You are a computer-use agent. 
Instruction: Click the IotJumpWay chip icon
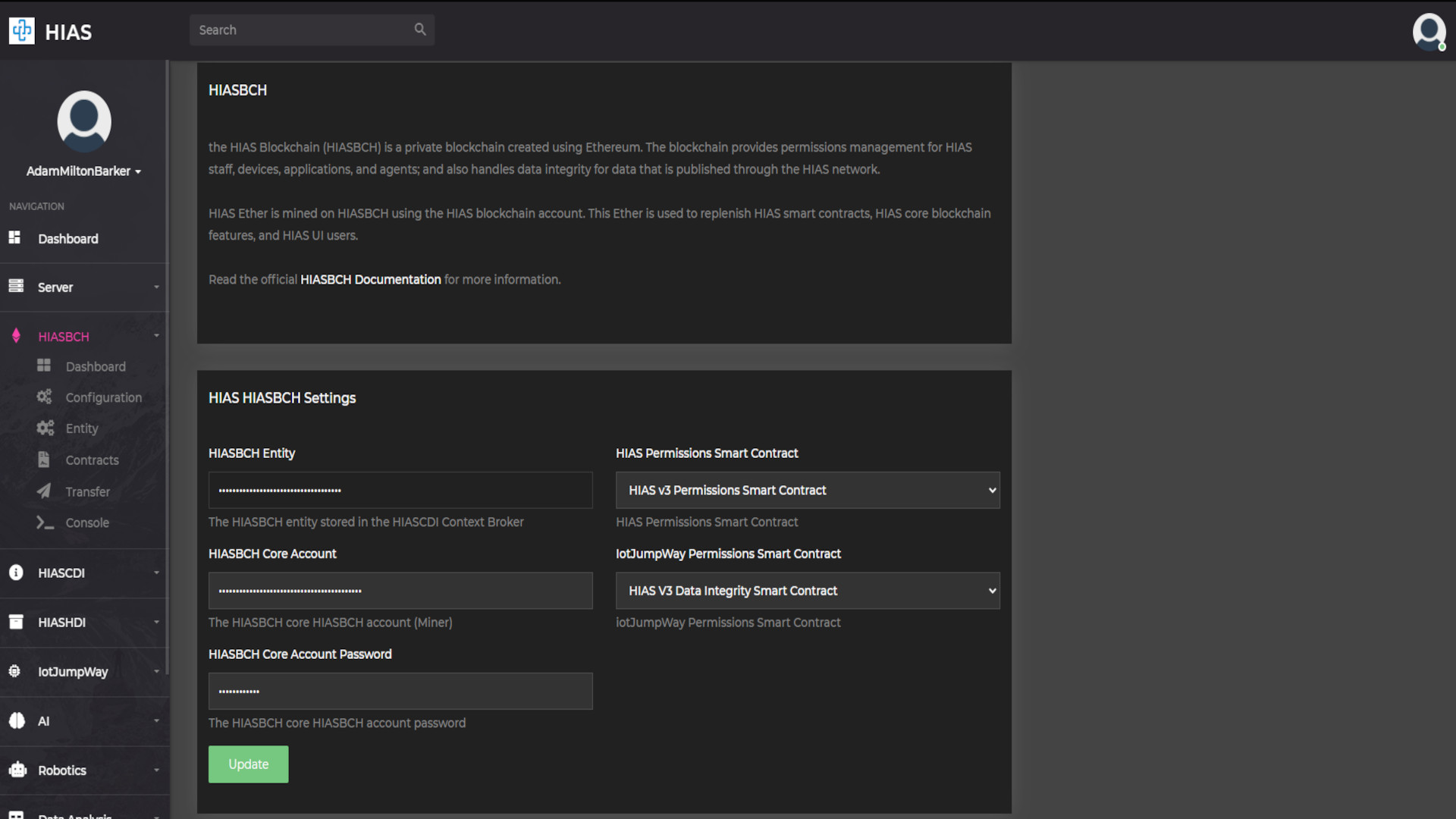(14, 671)
